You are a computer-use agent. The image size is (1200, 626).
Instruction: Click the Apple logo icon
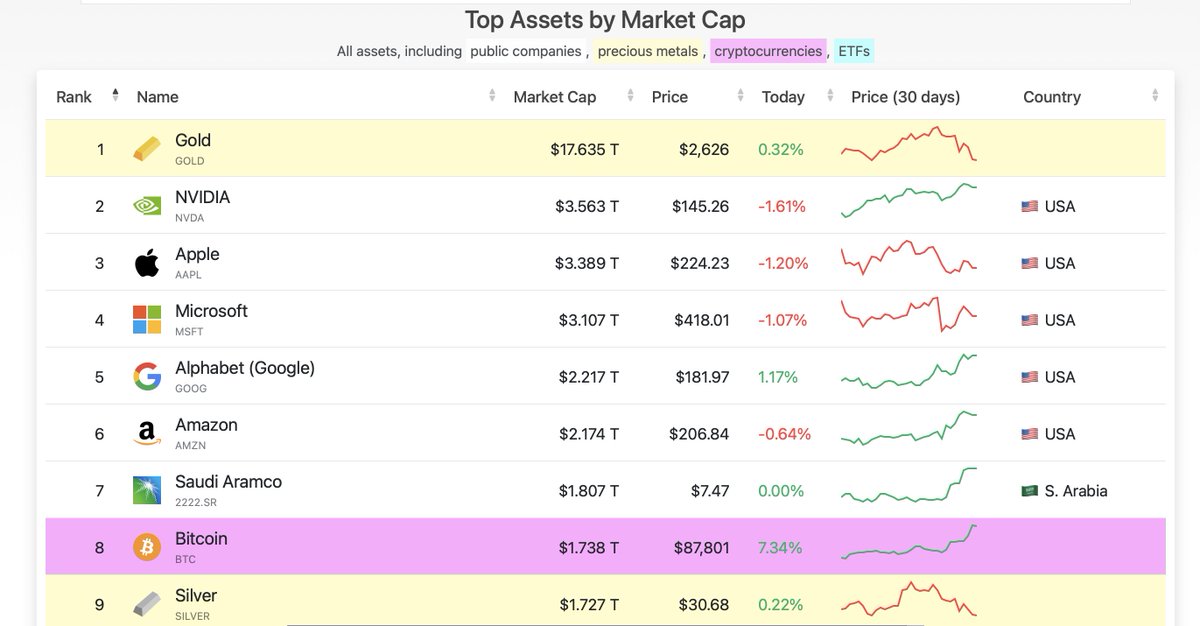pyautogui.click(x=147, y=263)
